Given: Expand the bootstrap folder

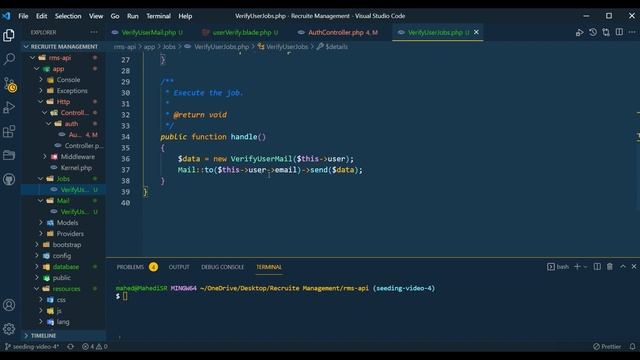Looking at the screenshot, I should (63, 245).
